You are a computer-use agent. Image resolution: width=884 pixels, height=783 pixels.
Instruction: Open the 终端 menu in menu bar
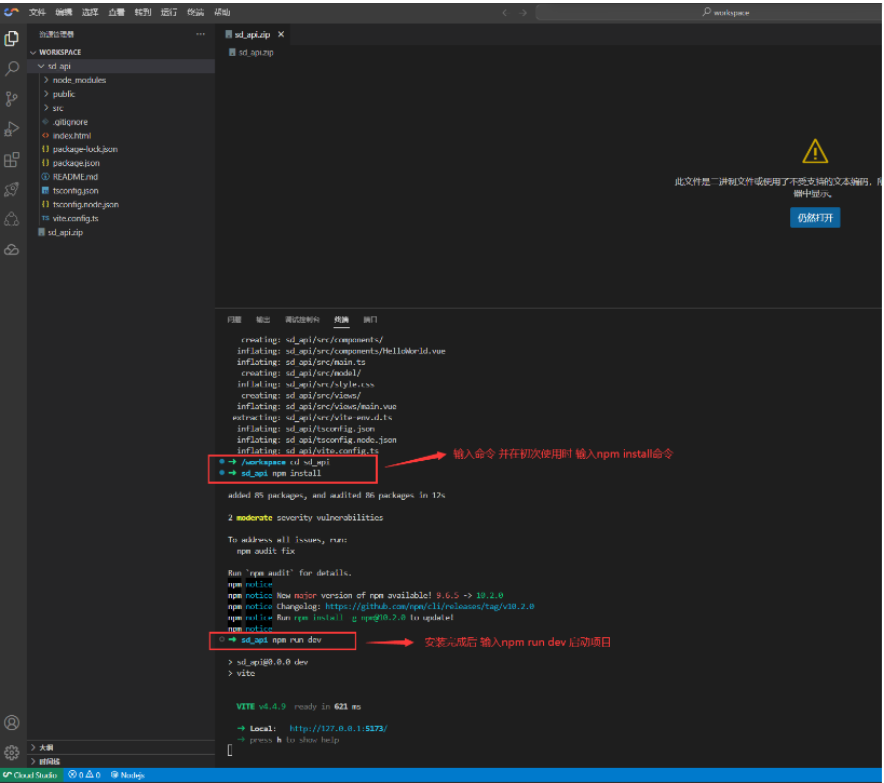click(x=196, y=12)
